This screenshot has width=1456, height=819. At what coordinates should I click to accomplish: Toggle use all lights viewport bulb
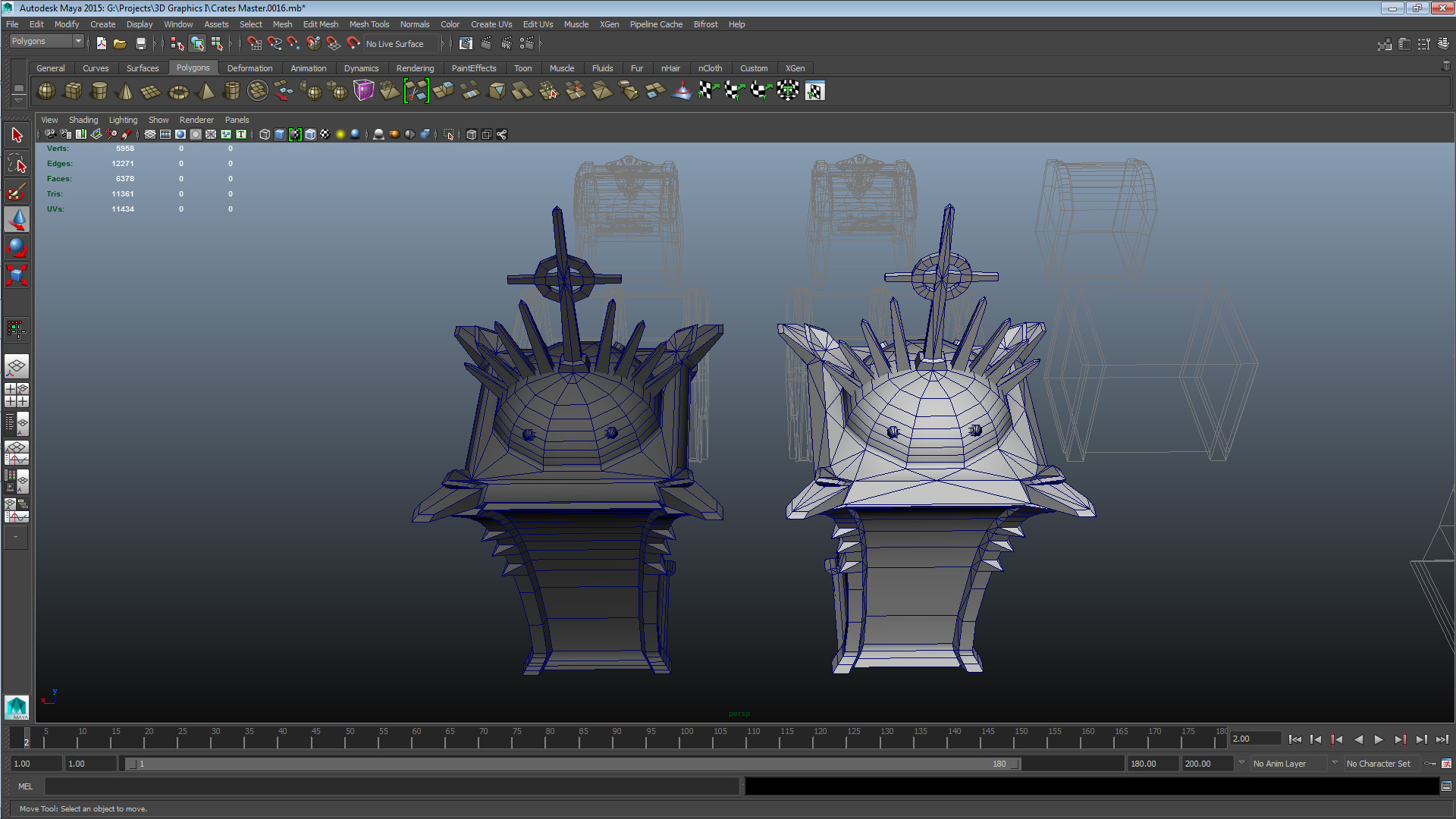340,135
